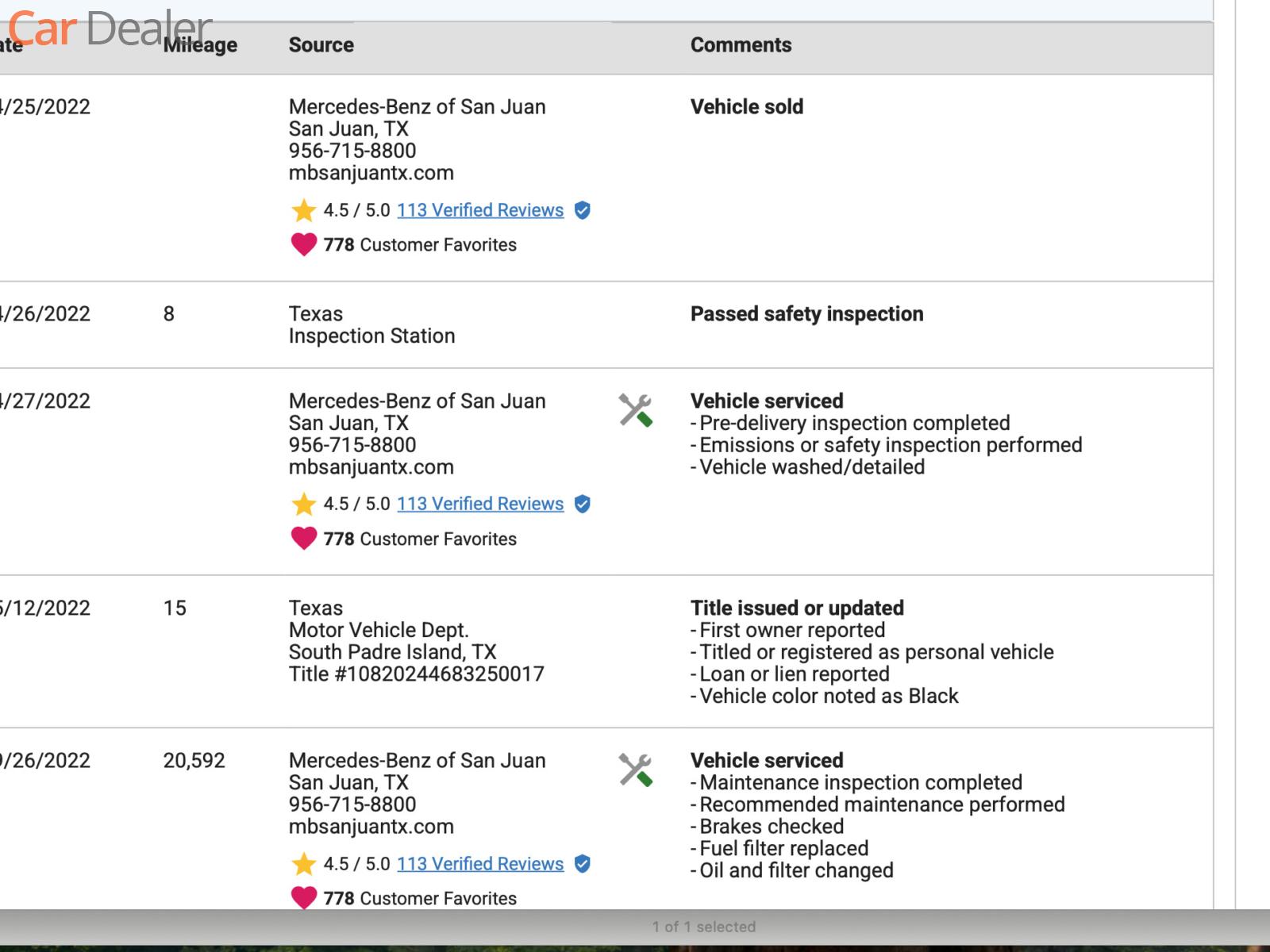Click the Source column header
Viewport: 1270px width, 952px height.
coord(321,45)
